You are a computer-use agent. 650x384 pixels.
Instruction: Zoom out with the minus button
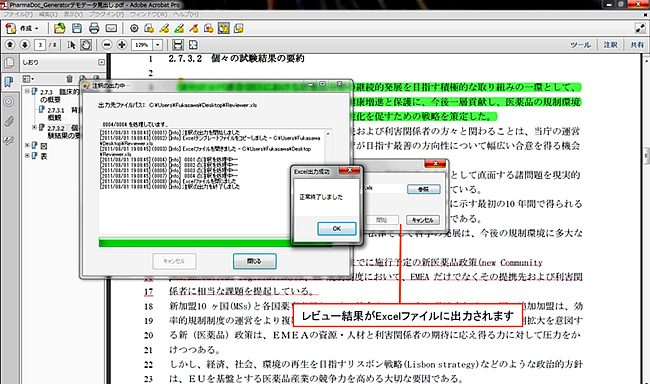(x=107, y=44)
